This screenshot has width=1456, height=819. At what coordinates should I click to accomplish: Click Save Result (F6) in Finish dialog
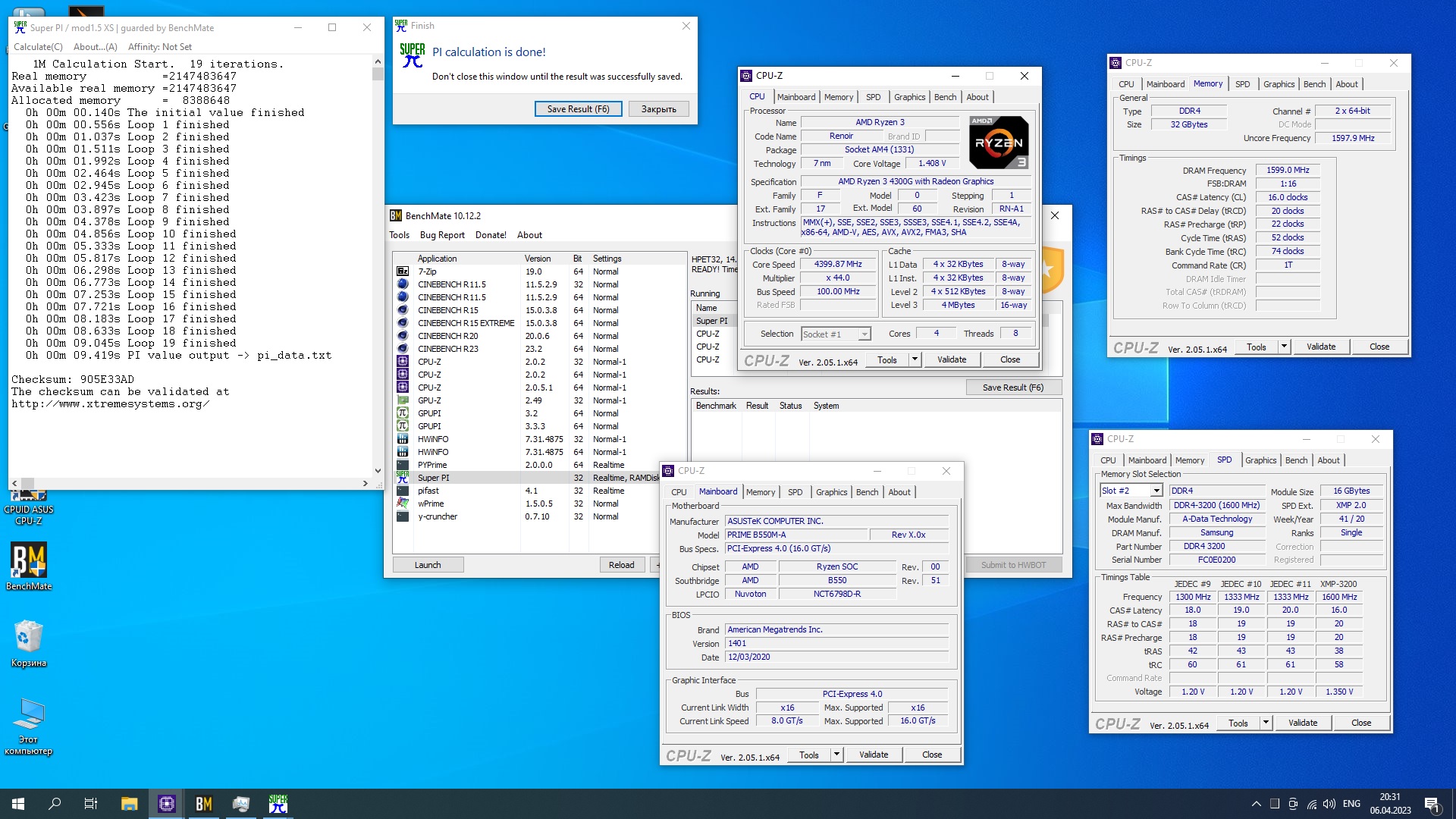pyautogui.click(x=578, y=109)
